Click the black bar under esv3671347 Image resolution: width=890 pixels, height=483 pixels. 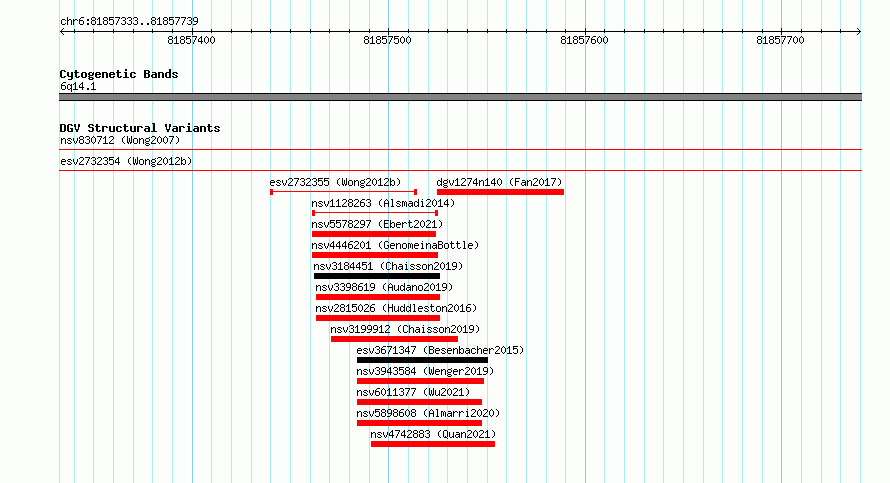coord(422,360)
